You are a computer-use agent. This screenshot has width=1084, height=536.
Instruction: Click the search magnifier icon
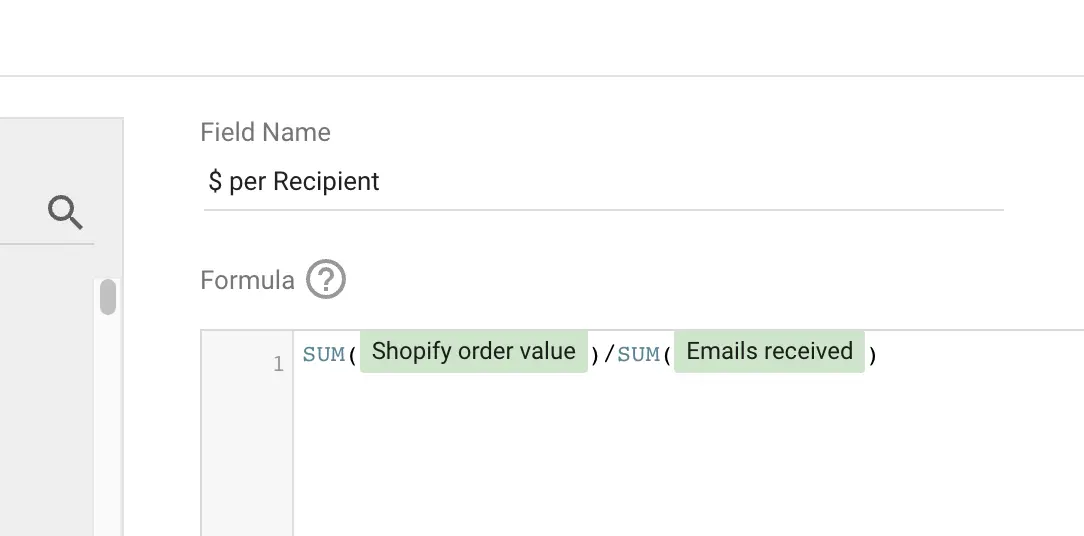65,212
